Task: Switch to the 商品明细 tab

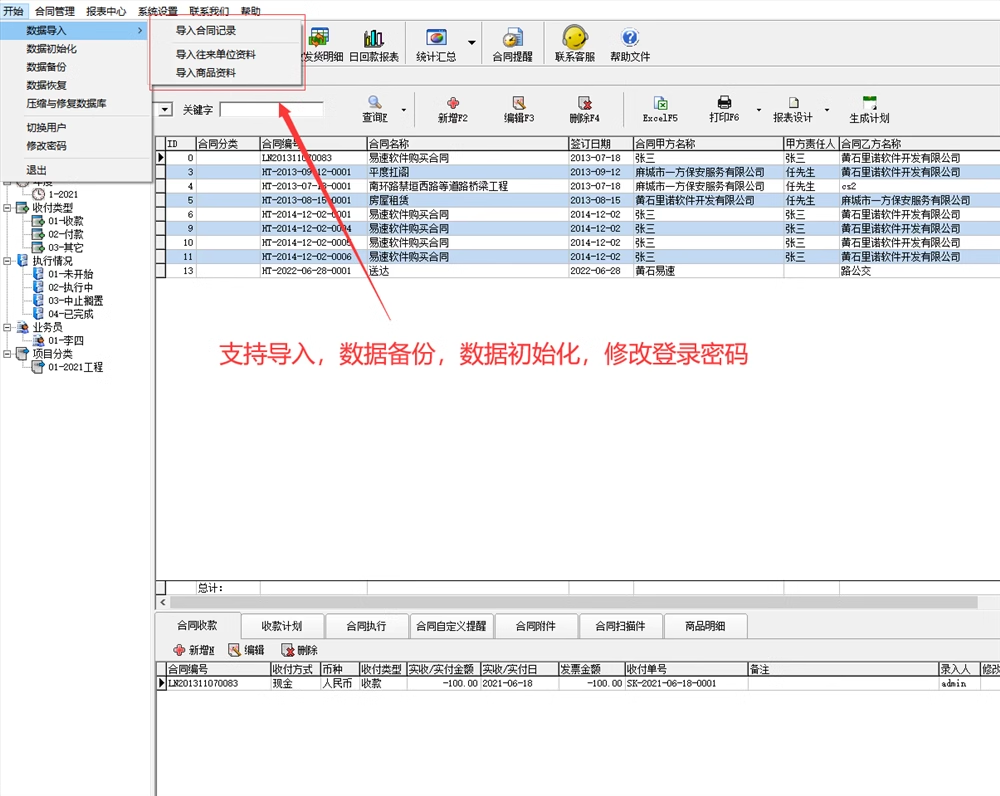Action: 705,626
